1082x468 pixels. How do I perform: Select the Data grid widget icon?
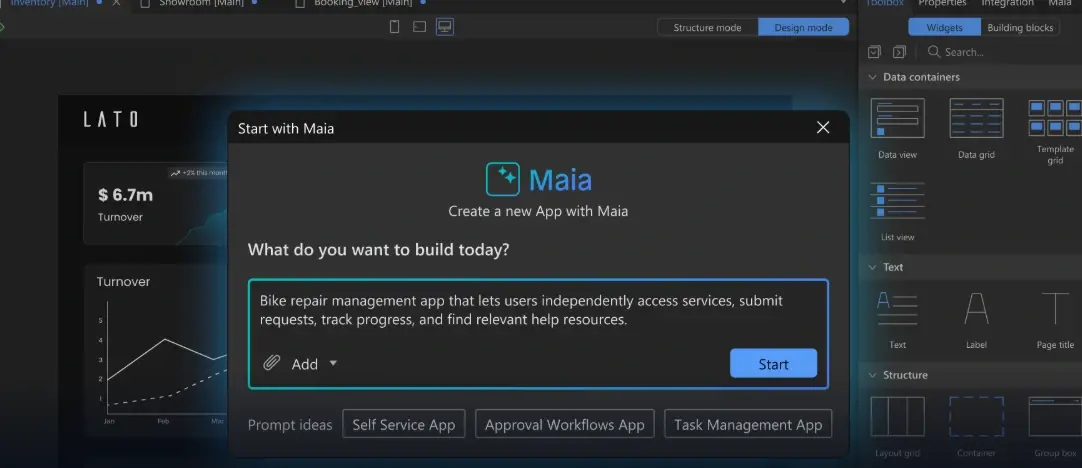point(976,118)
